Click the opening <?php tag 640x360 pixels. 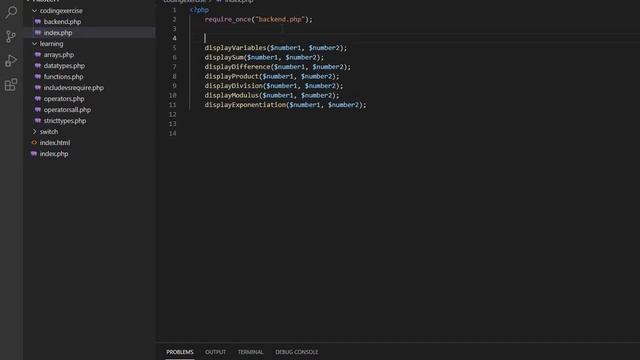click(x=199, y=10)
